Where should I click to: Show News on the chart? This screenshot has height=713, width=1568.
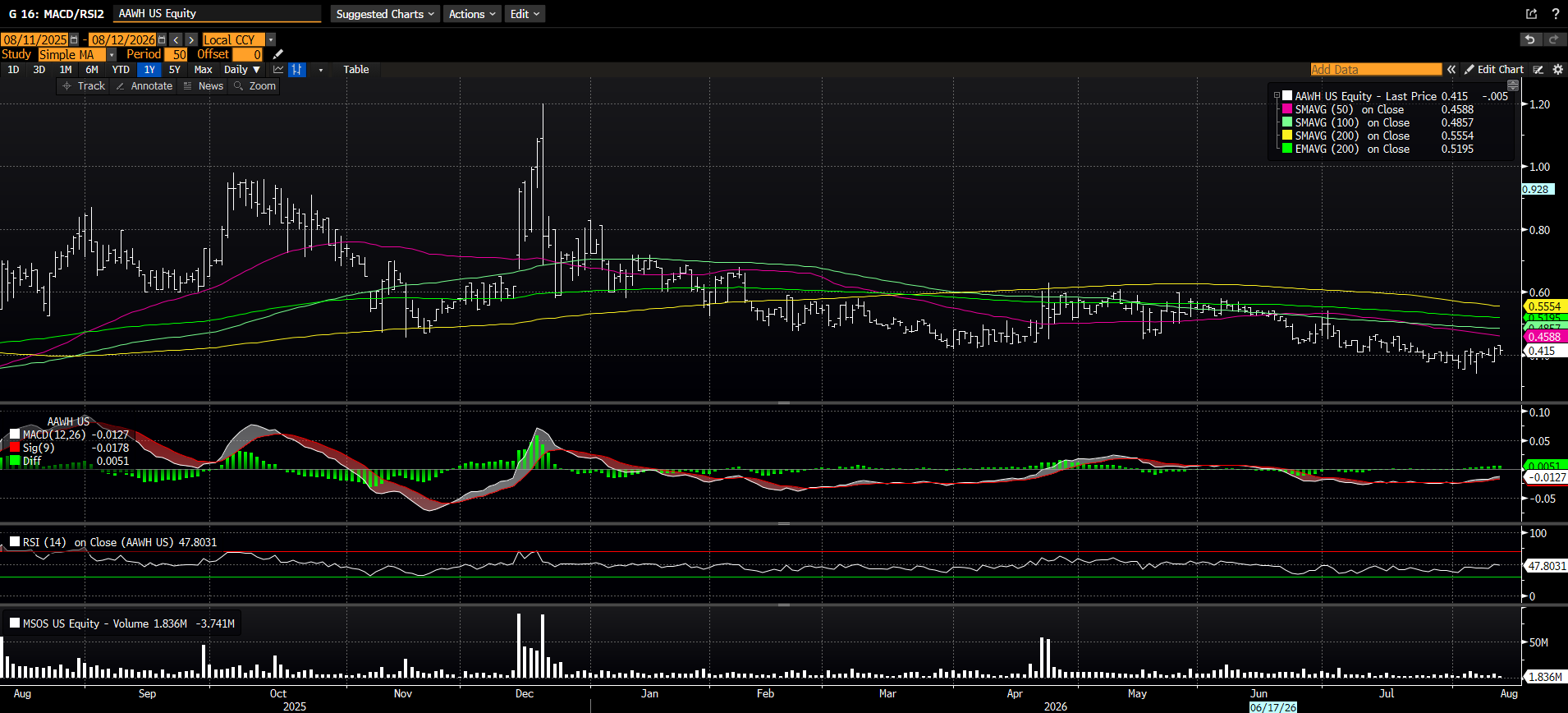[204, 86]
